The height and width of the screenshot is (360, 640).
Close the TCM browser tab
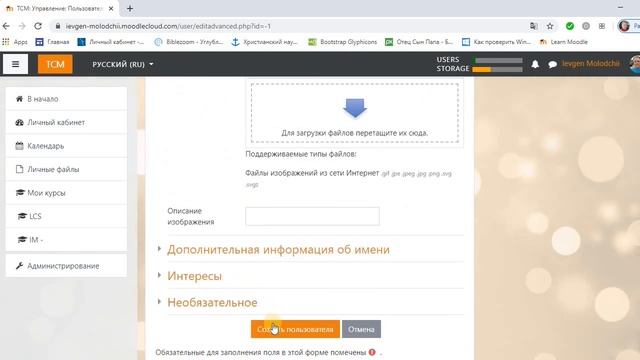click(x=111, y=9)
